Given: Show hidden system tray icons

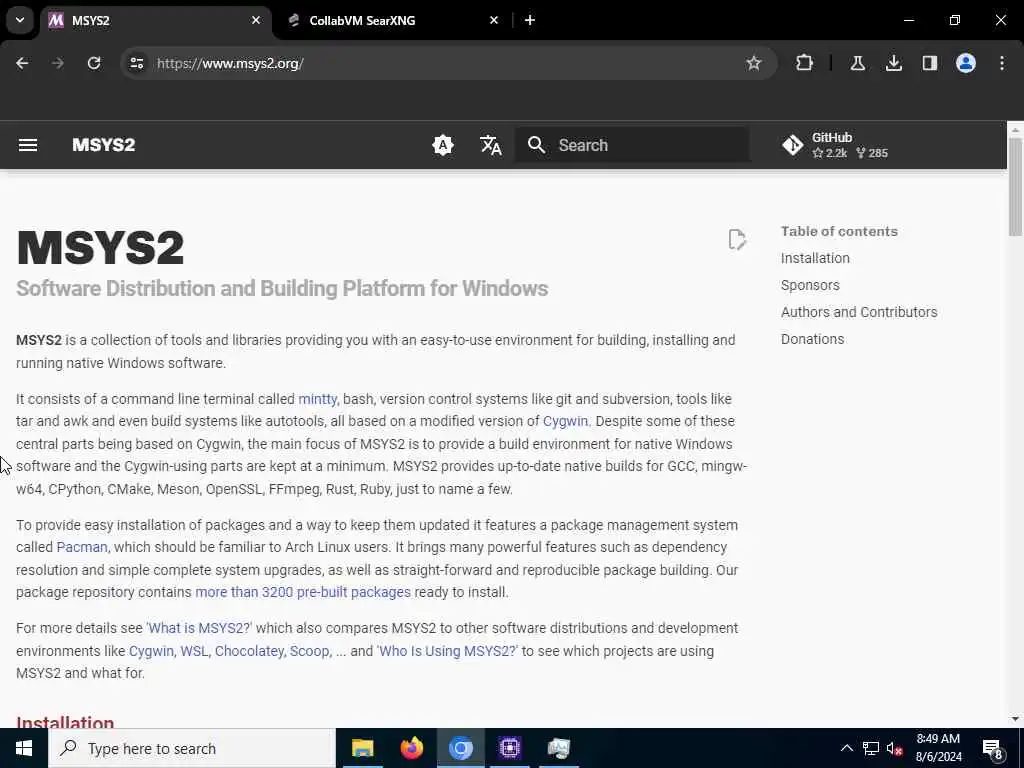Looking at the screenshot, I should click(x=846, y=748).
